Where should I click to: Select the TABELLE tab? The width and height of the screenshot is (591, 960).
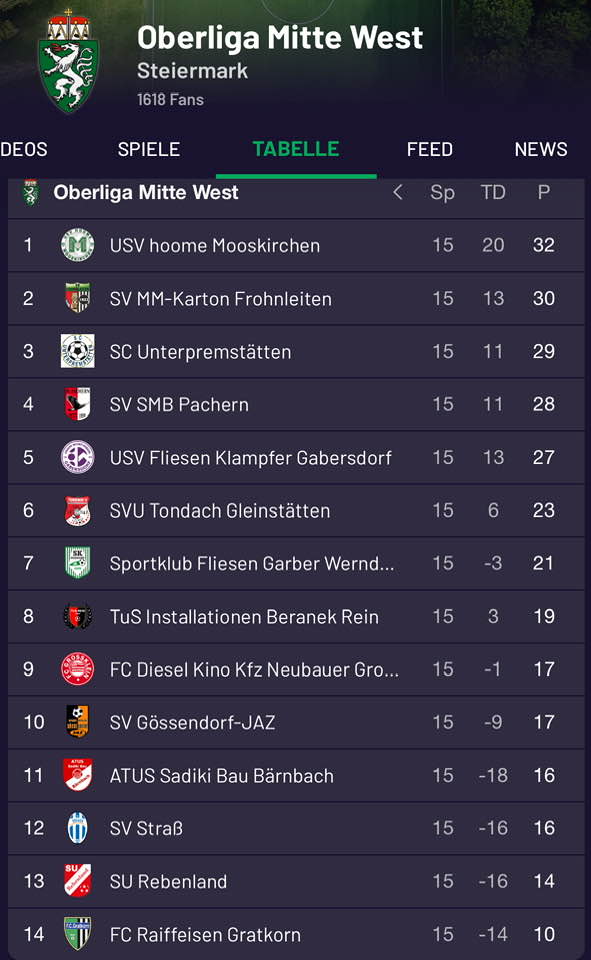pos(296,149)
